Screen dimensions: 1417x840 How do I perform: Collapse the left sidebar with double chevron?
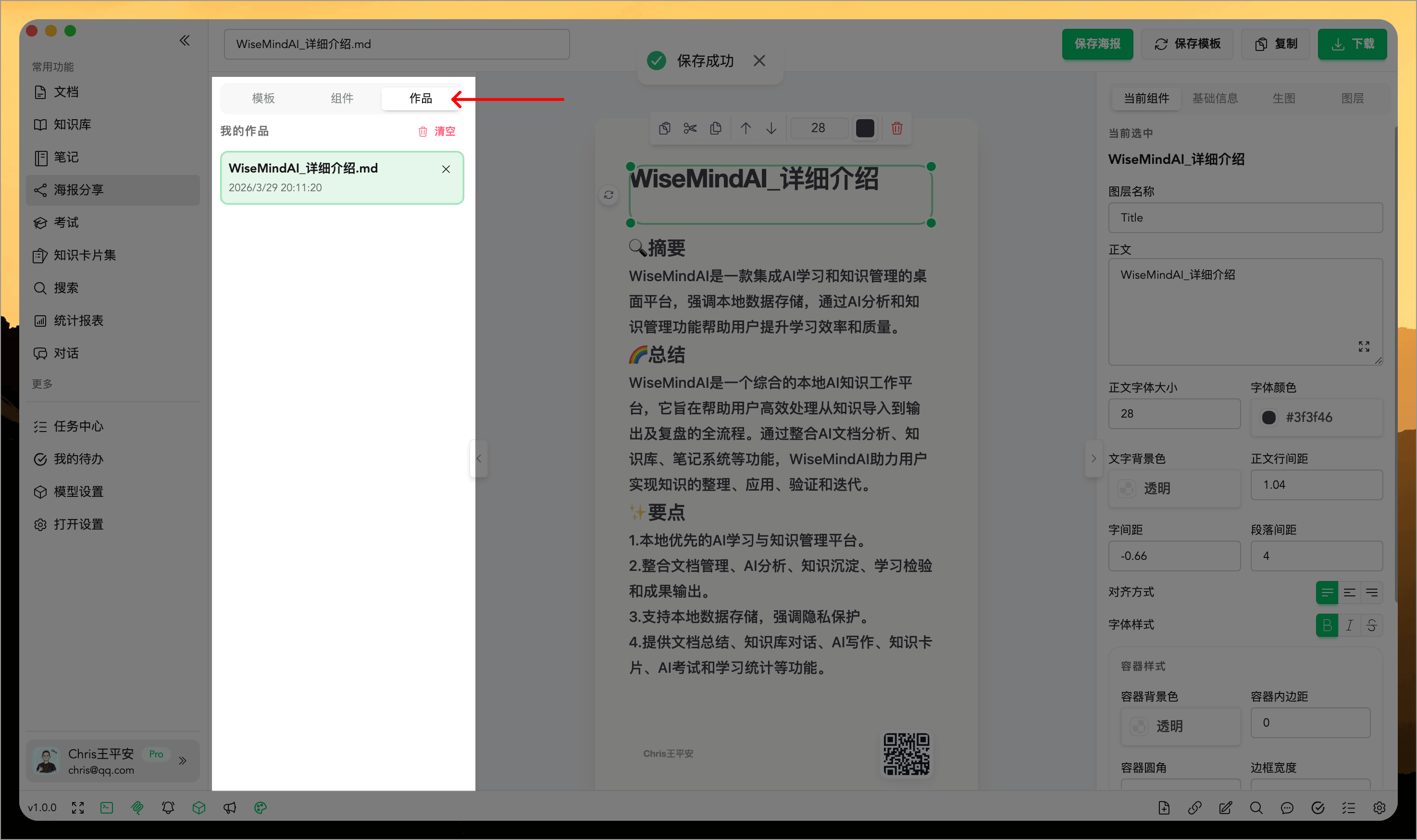tap(185, 40)
